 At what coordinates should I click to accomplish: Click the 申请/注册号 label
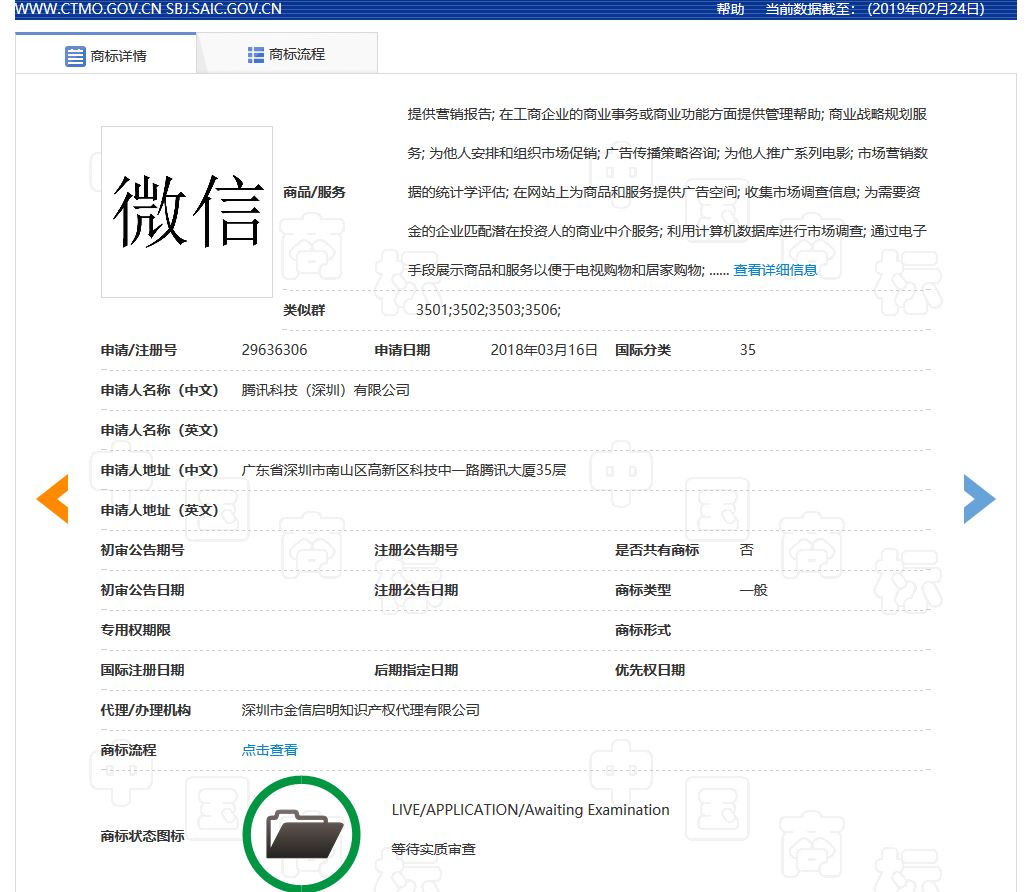tap(138, 350)
